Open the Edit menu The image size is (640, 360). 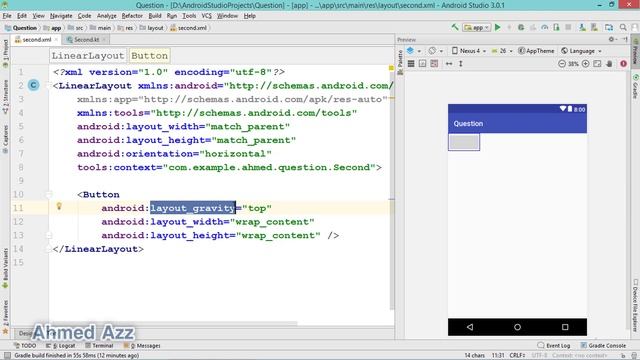point(22,16)
